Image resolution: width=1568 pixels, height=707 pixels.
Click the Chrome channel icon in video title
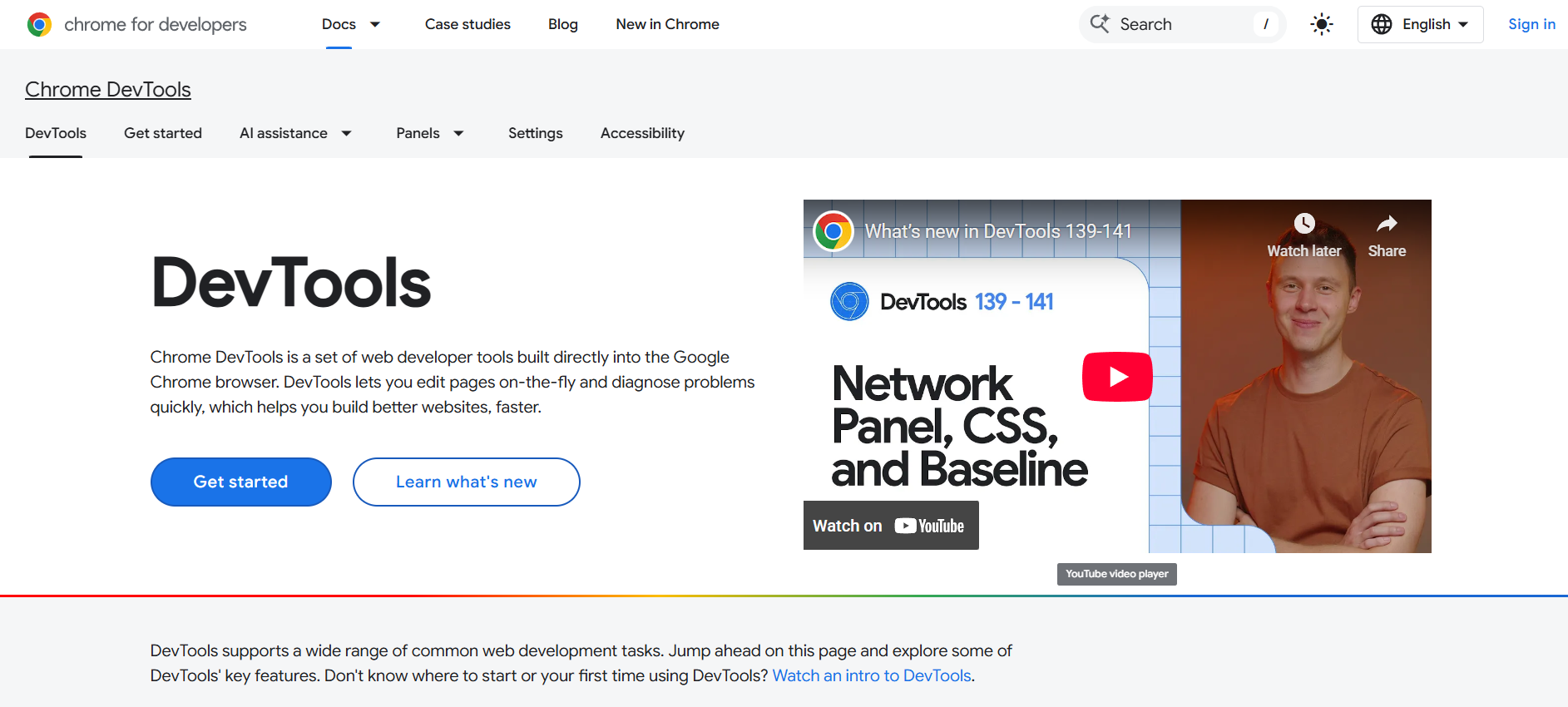[833, 231]
